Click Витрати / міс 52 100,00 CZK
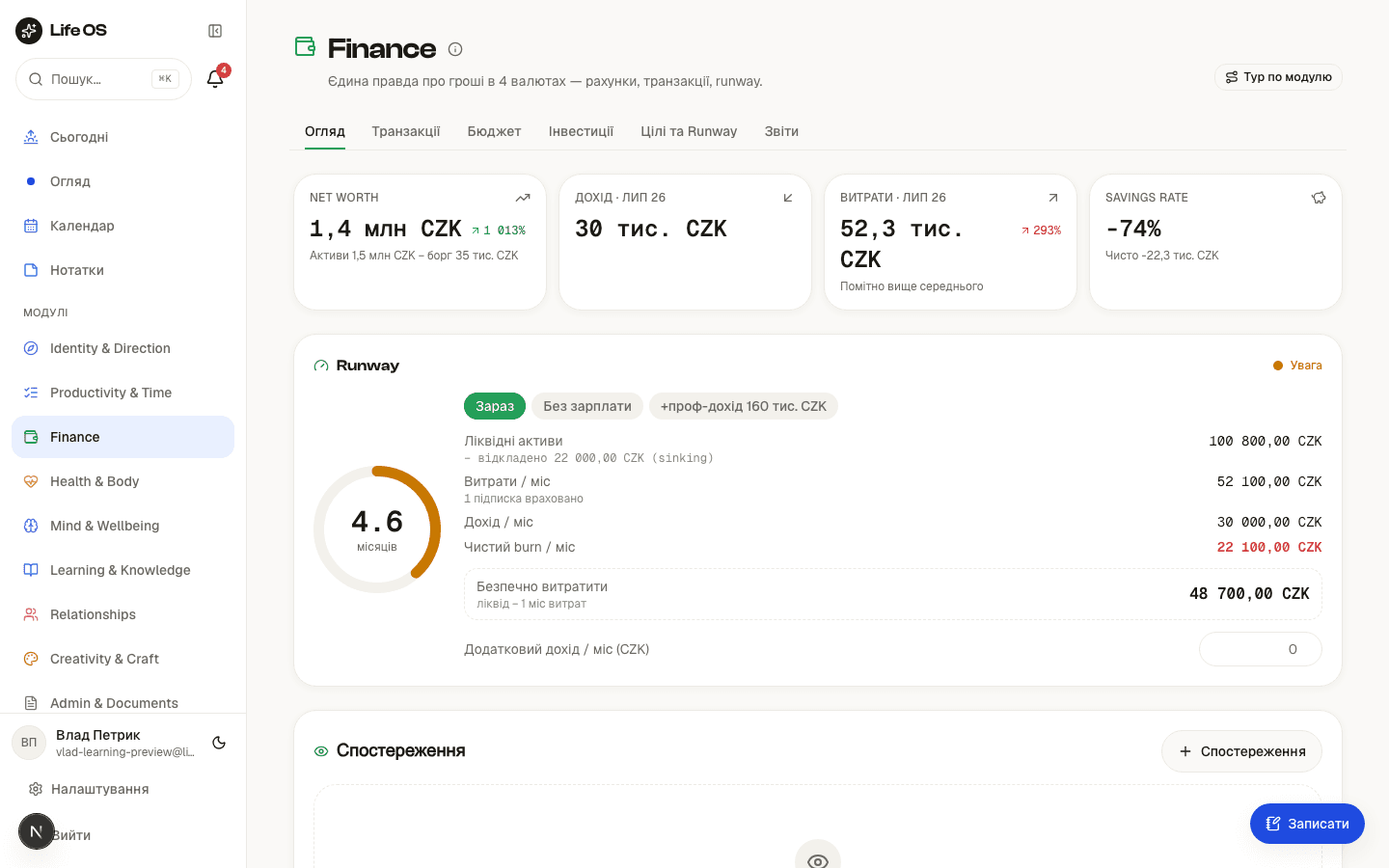This screenshot has height=868, width=1389. [x=1269, y=481]
